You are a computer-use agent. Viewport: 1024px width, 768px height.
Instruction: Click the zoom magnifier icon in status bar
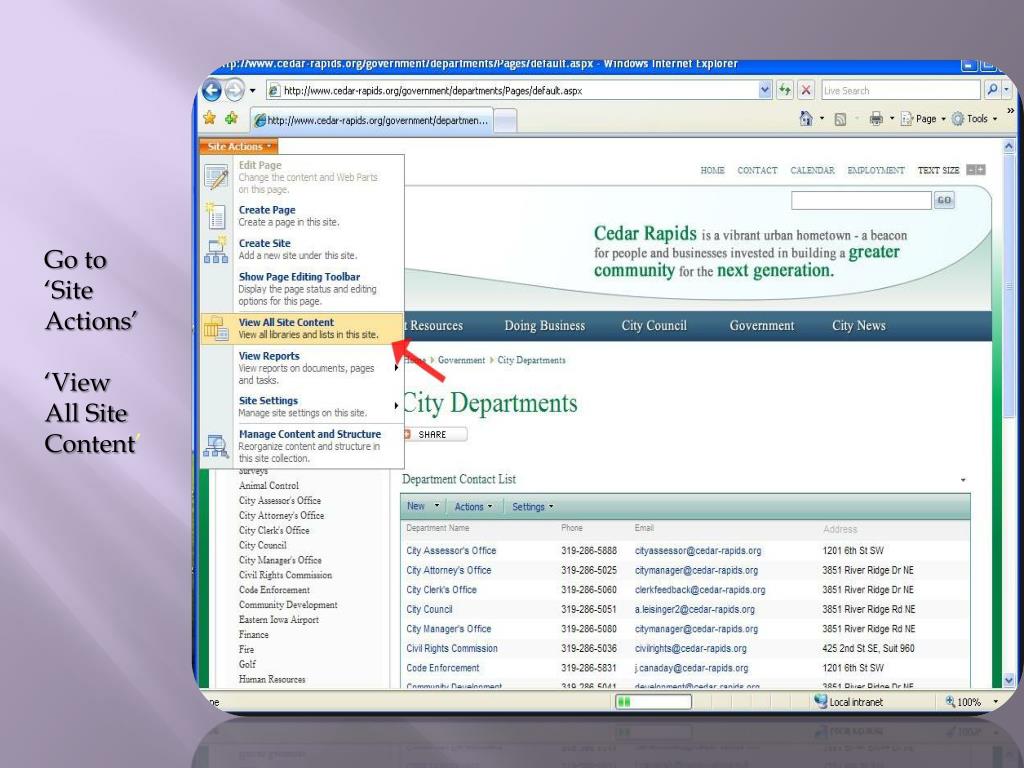point(950,701)
